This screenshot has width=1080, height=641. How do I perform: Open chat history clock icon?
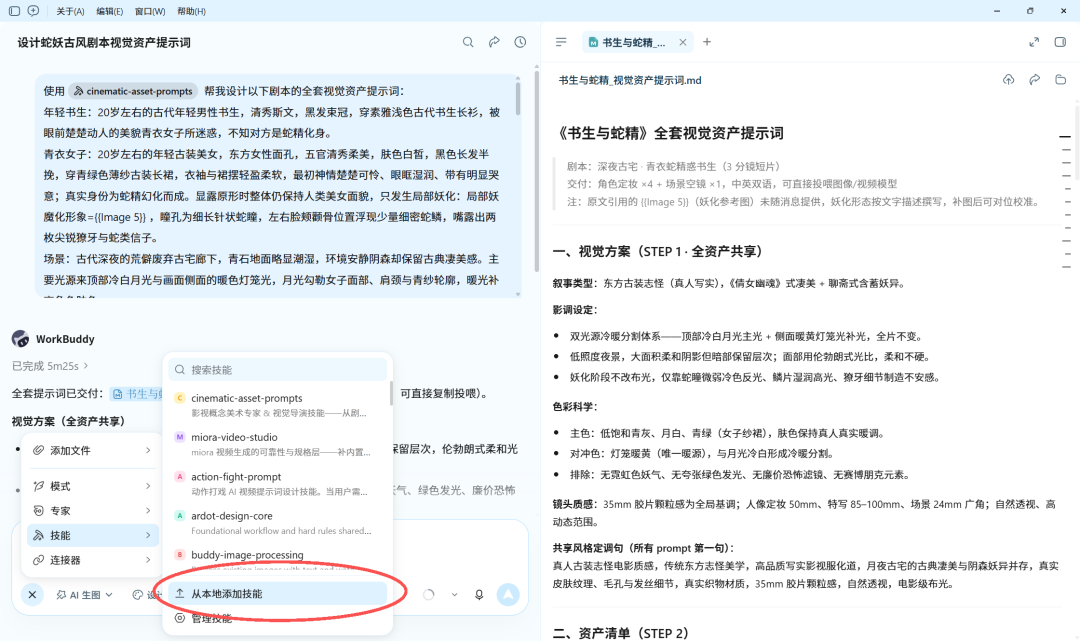(520, 42)
